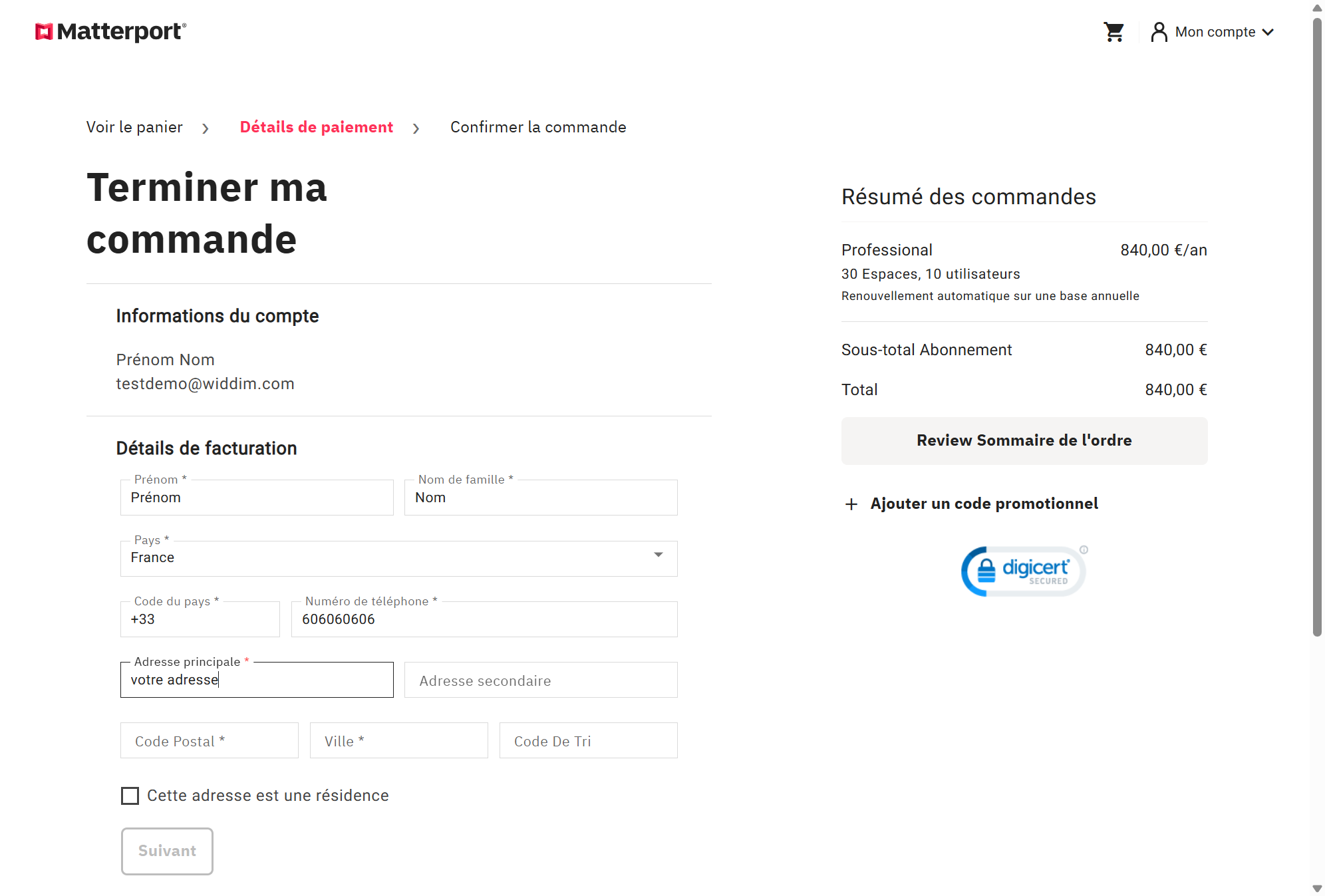Viewport: 1325px width, 896px height.
Task: Click the Sous-total Abonnement label
Action: point(927,350)
